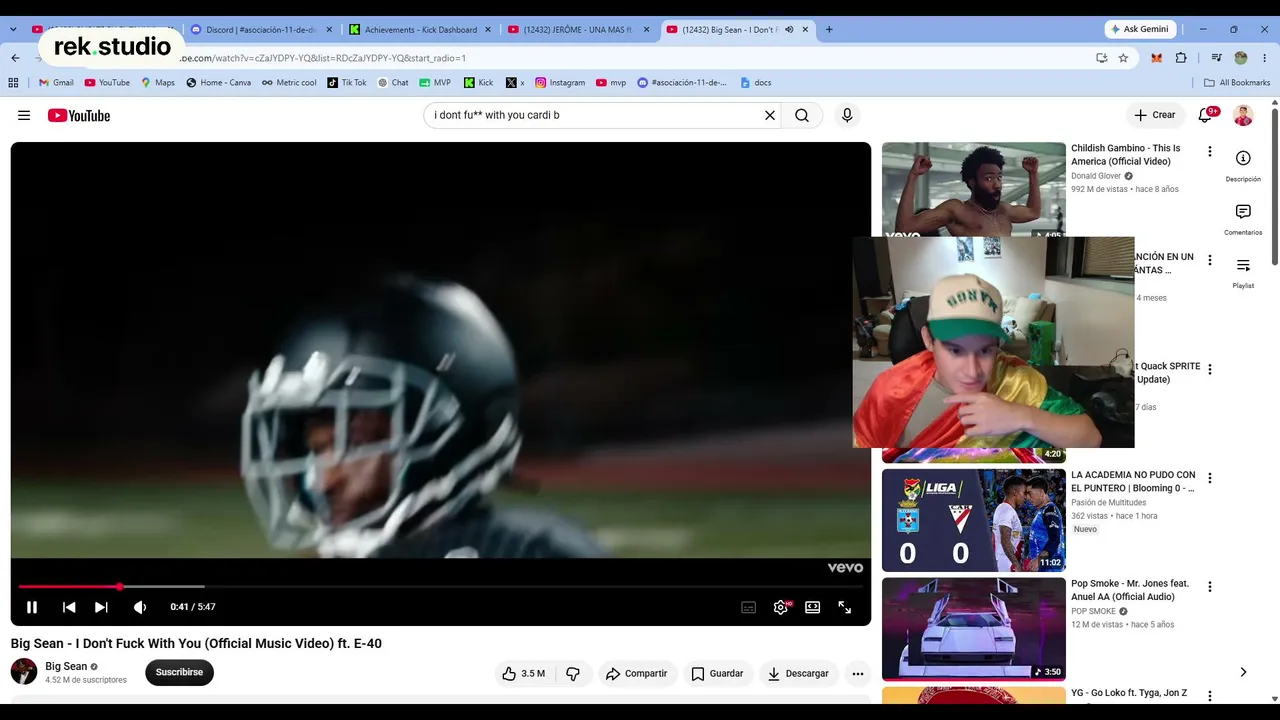
Task: Save the video with Guardar
Action: coord(718,674)
